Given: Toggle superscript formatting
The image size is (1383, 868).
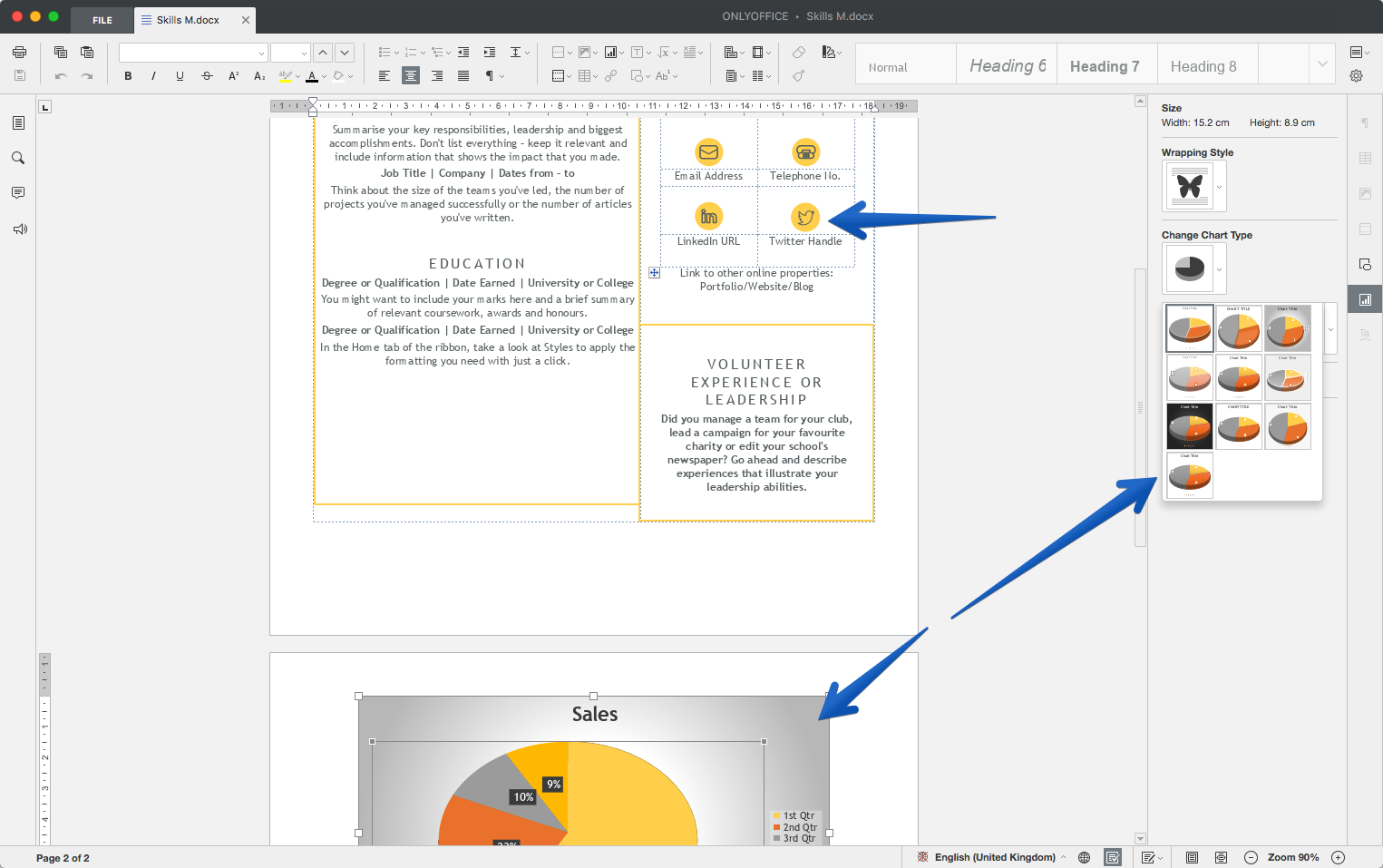Looking at the screenshot, I should click(233, 76).
